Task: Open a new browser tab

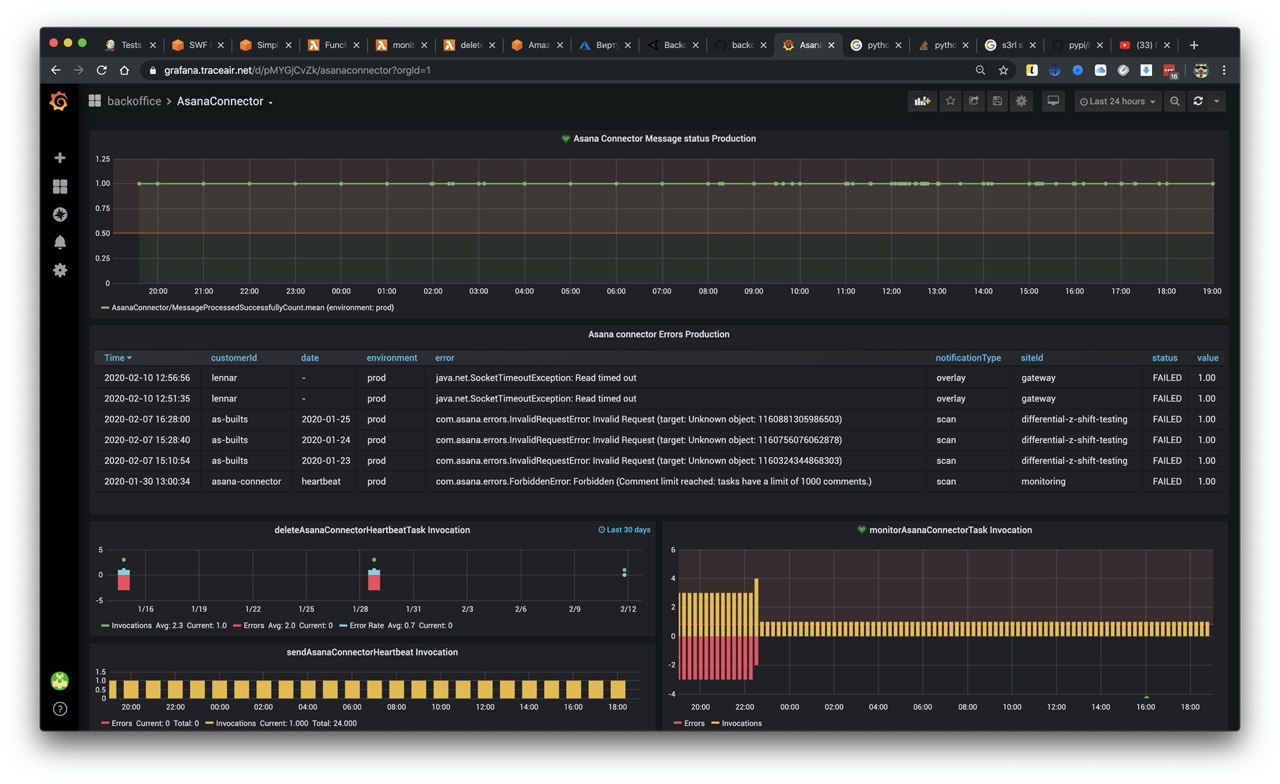Action: point(1194,45)
